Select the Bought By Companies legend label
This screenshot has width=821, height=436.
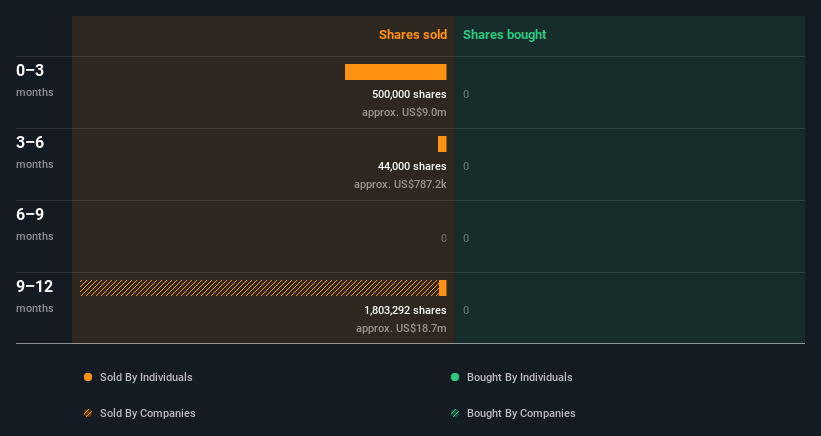click(521, 413)
